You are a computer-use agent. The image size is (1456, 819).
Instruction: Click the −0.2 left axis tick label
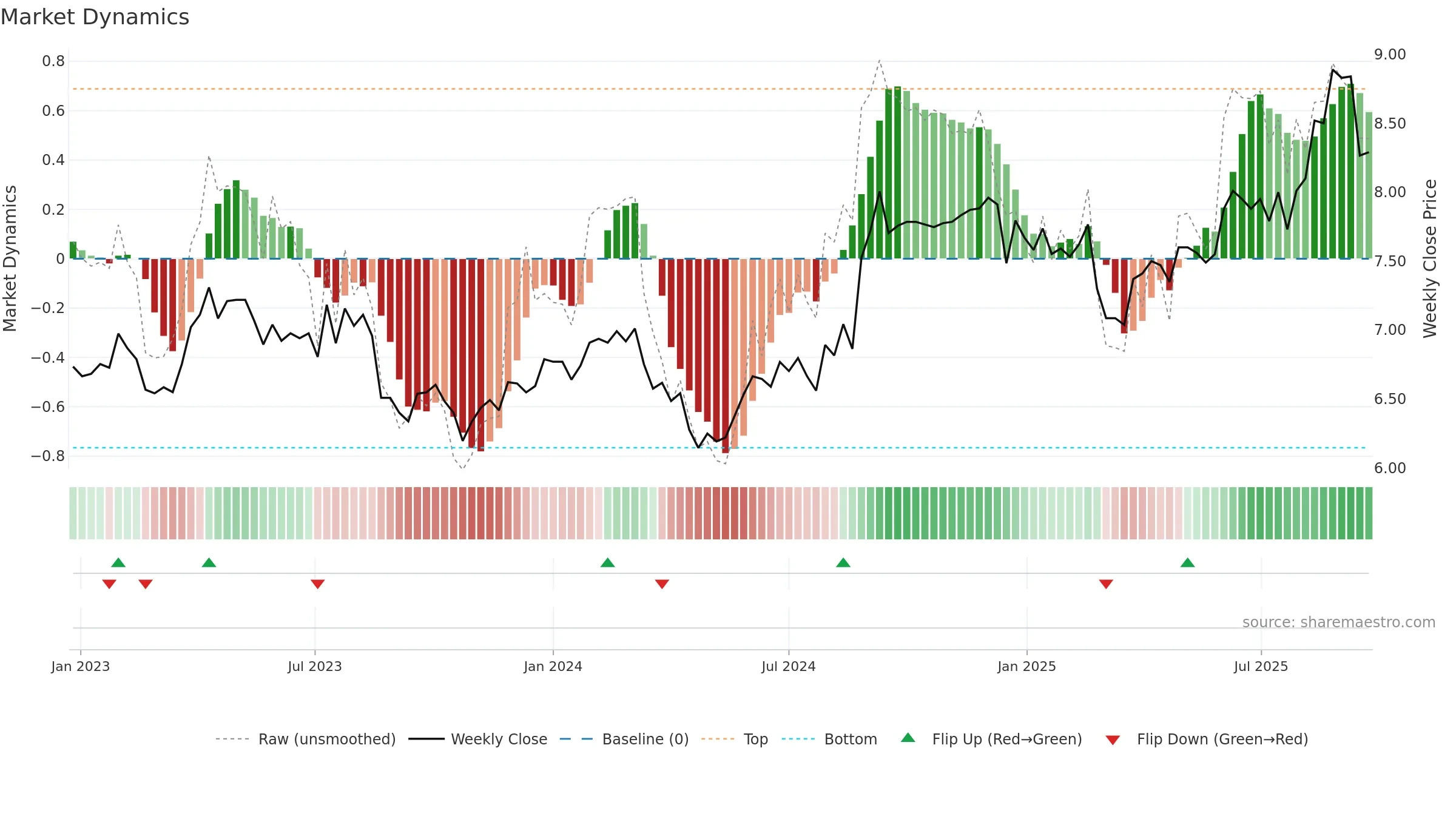pyautogui.click(x=48, y=308)
